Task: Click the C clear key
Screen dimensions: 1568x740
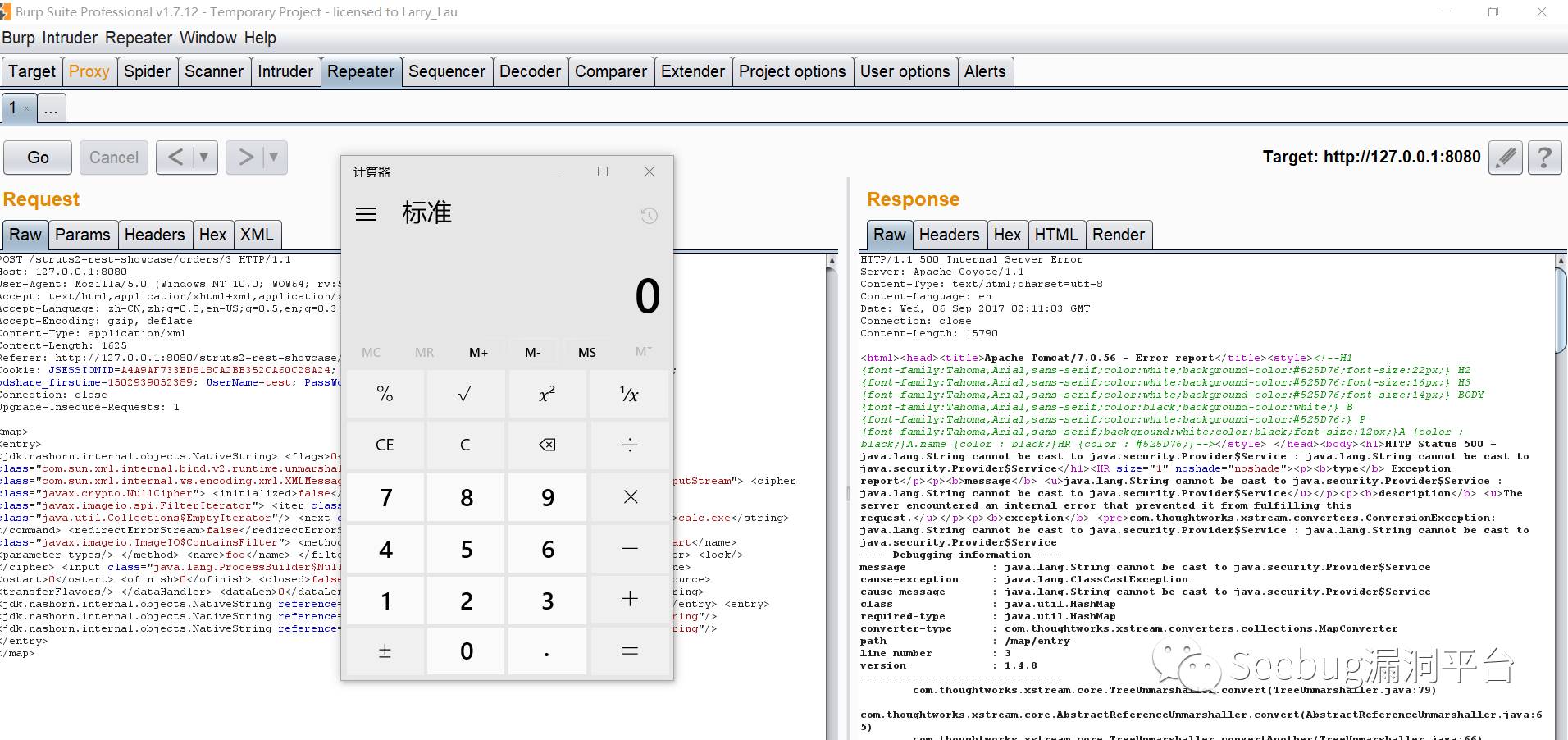Action: tap(465, 445)
